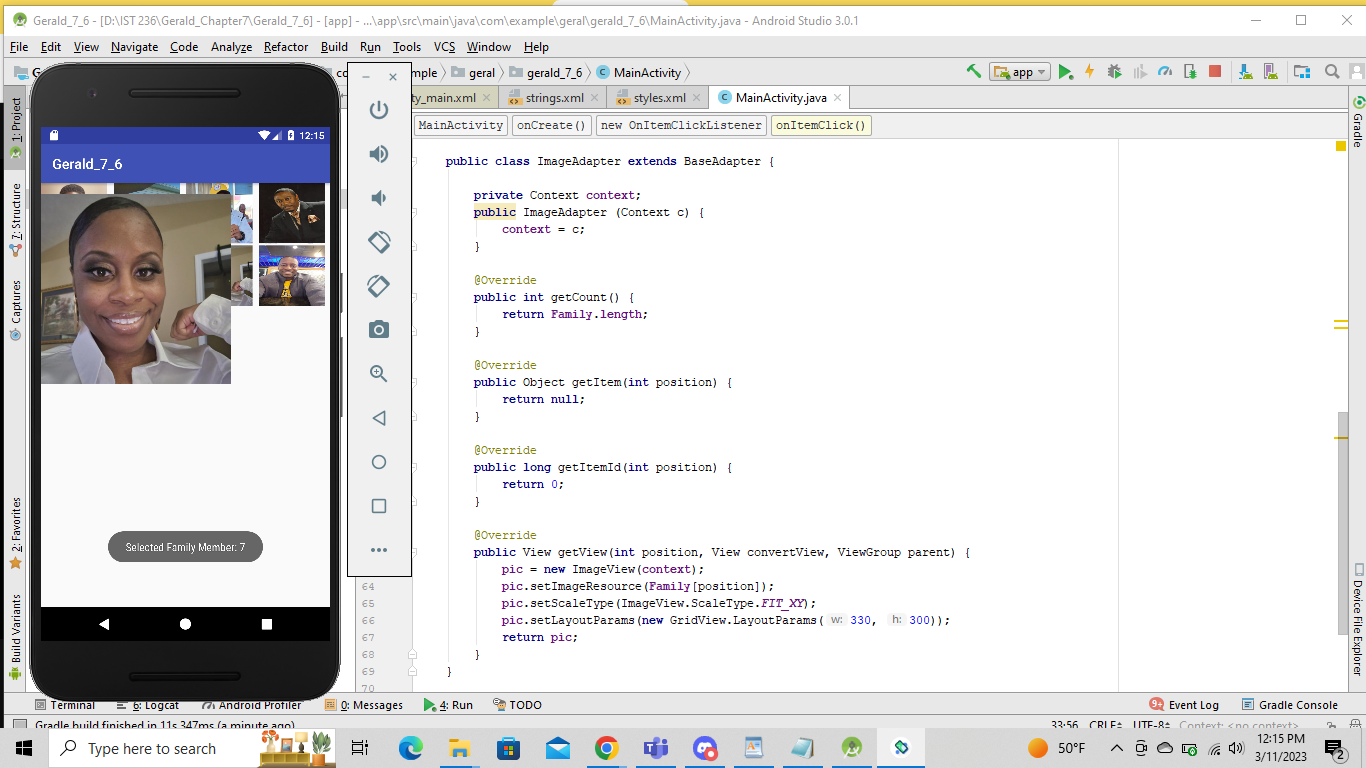Start debugging the app with the bug icon
This screenshot has height=768, width=1366.
(x=1114, y=72)
